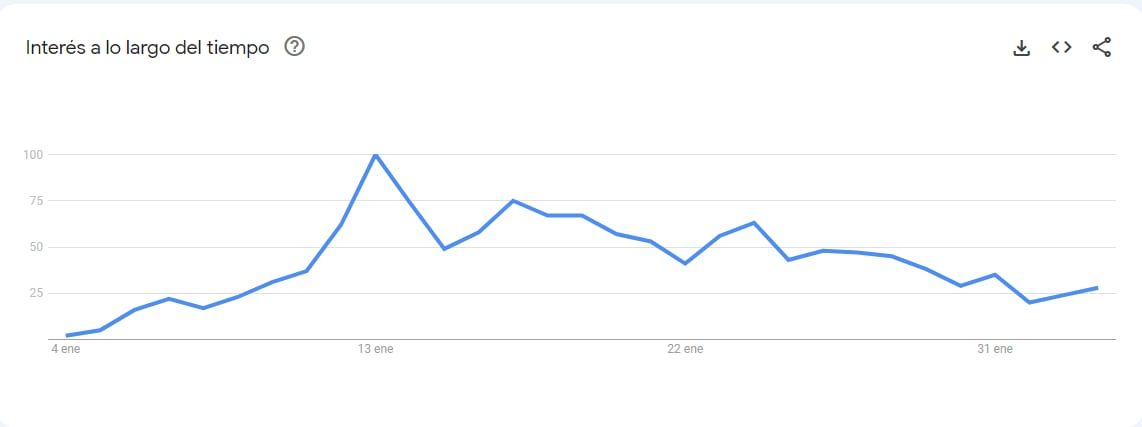Click the last data point of the line

point(1097,287)
